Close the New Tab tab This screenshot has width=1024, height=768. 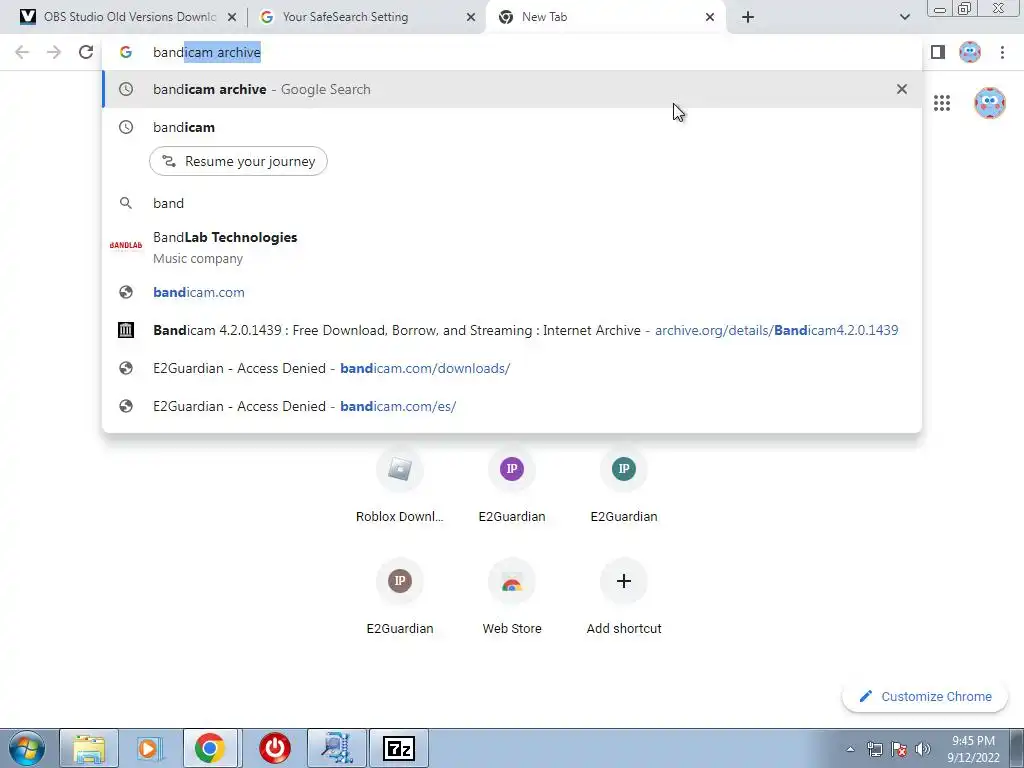710,18
